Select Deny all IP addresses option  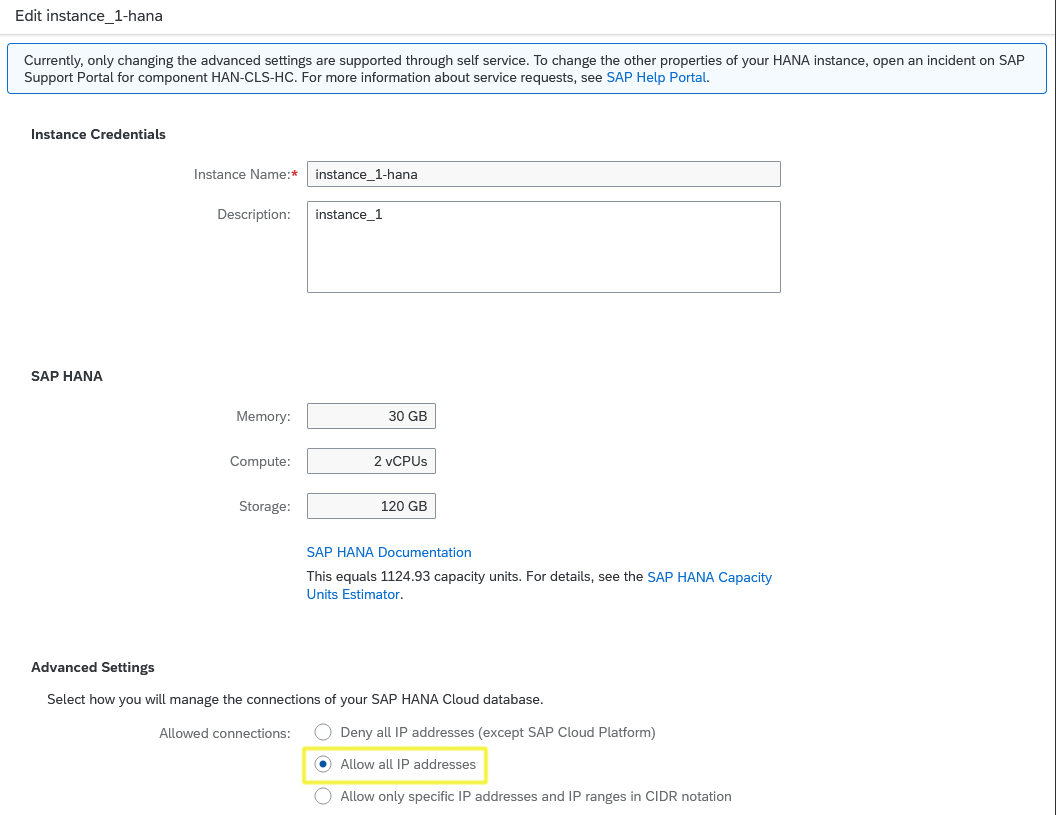pos(323,732)
